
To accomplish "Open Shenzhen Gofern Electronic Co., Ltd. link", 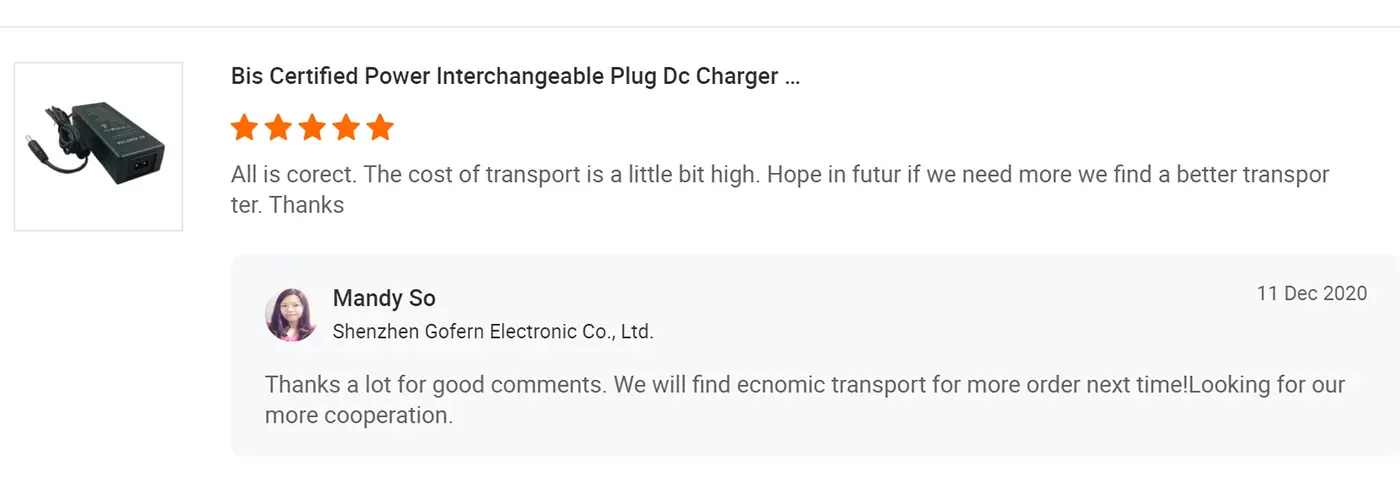I will click(x=493, y=332).
